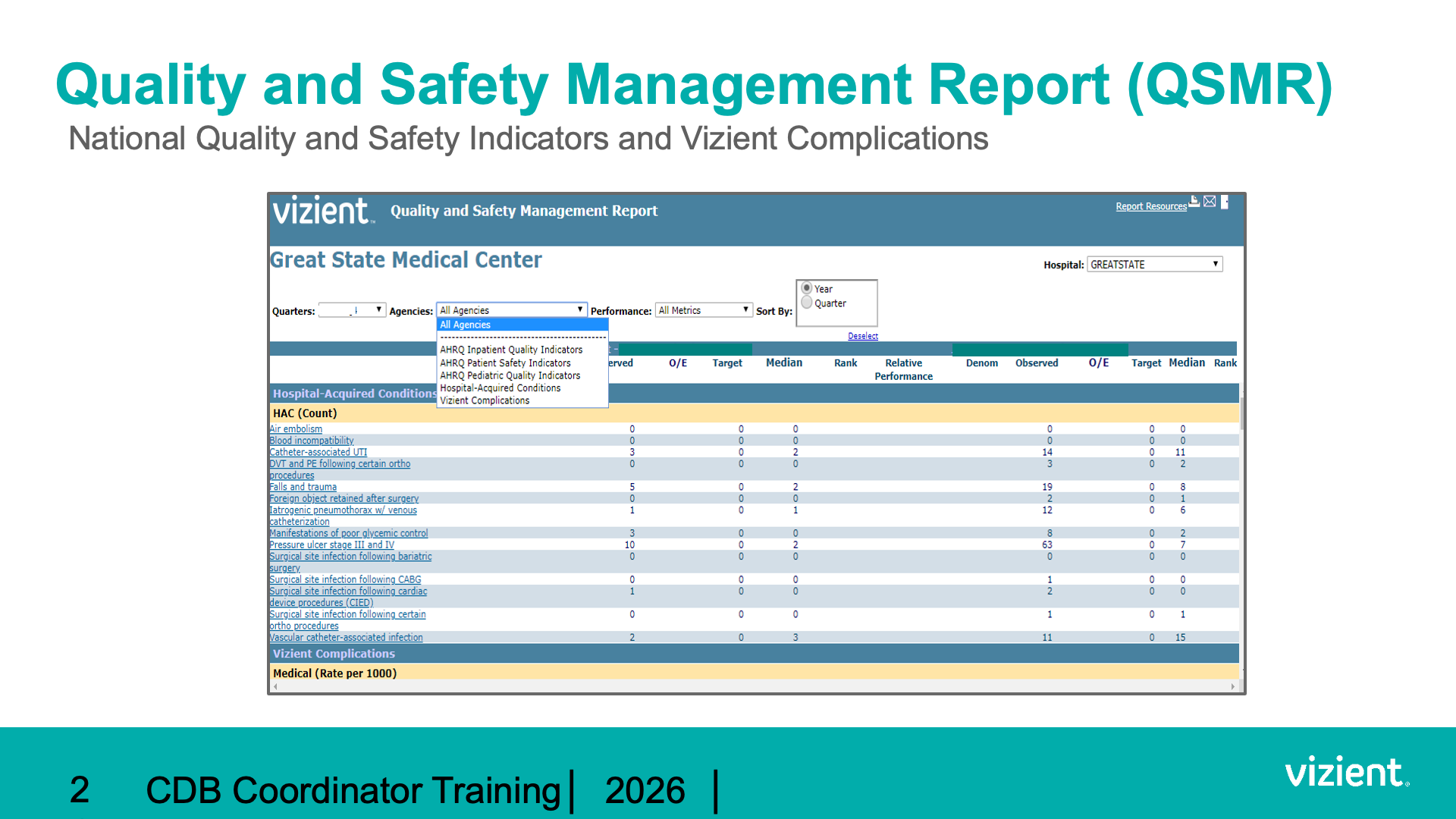Select the Quarter sort radio button
Viewport: 1456px width, 819px height.
807,303
